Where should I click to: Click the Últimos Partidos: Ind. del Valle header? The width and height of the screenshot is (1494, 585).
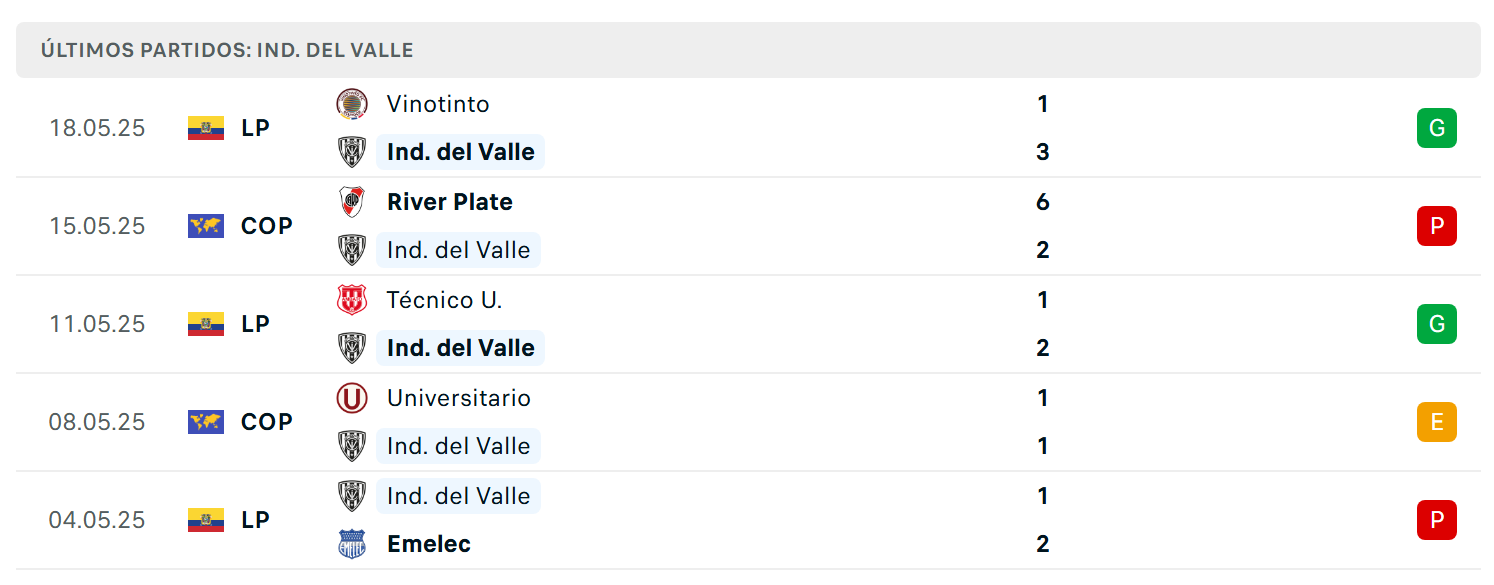[227, 50]
